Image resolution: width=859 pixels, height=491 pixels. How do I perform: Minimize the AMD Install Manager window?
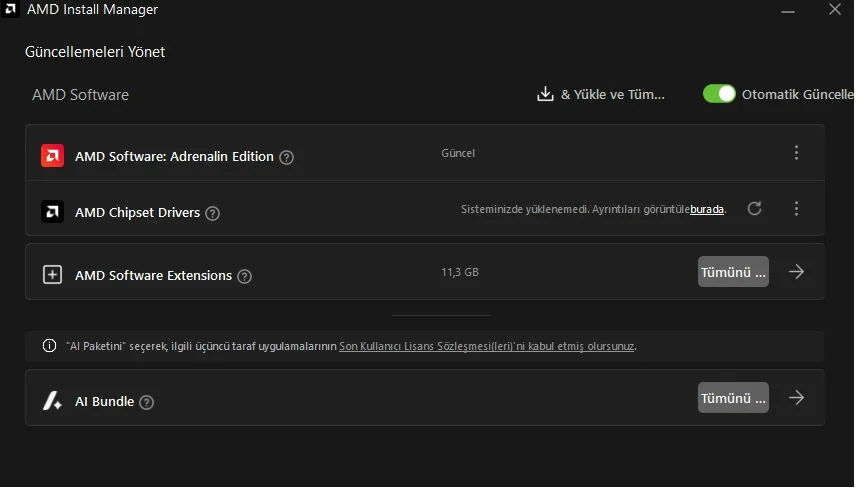point(788,10)
